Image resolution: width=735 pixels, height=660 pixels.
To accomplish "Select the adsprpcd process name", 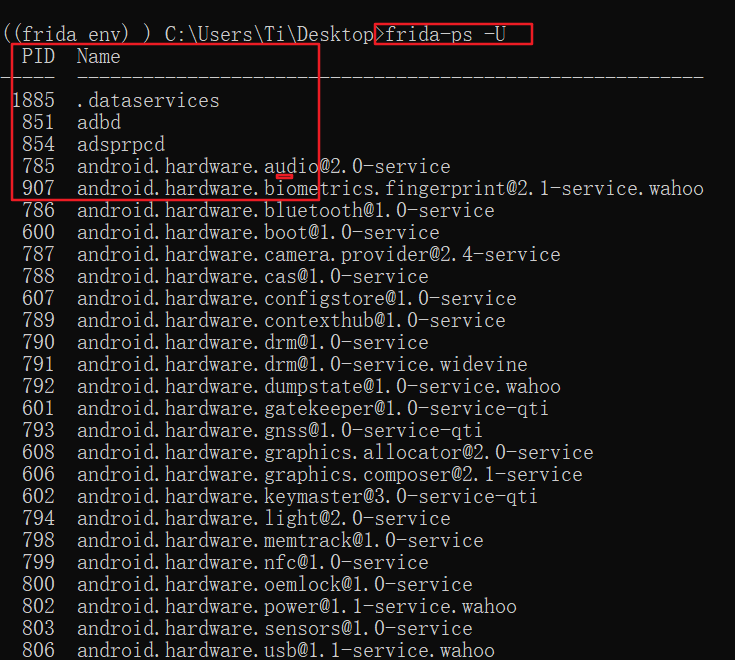I will point(121,144).
